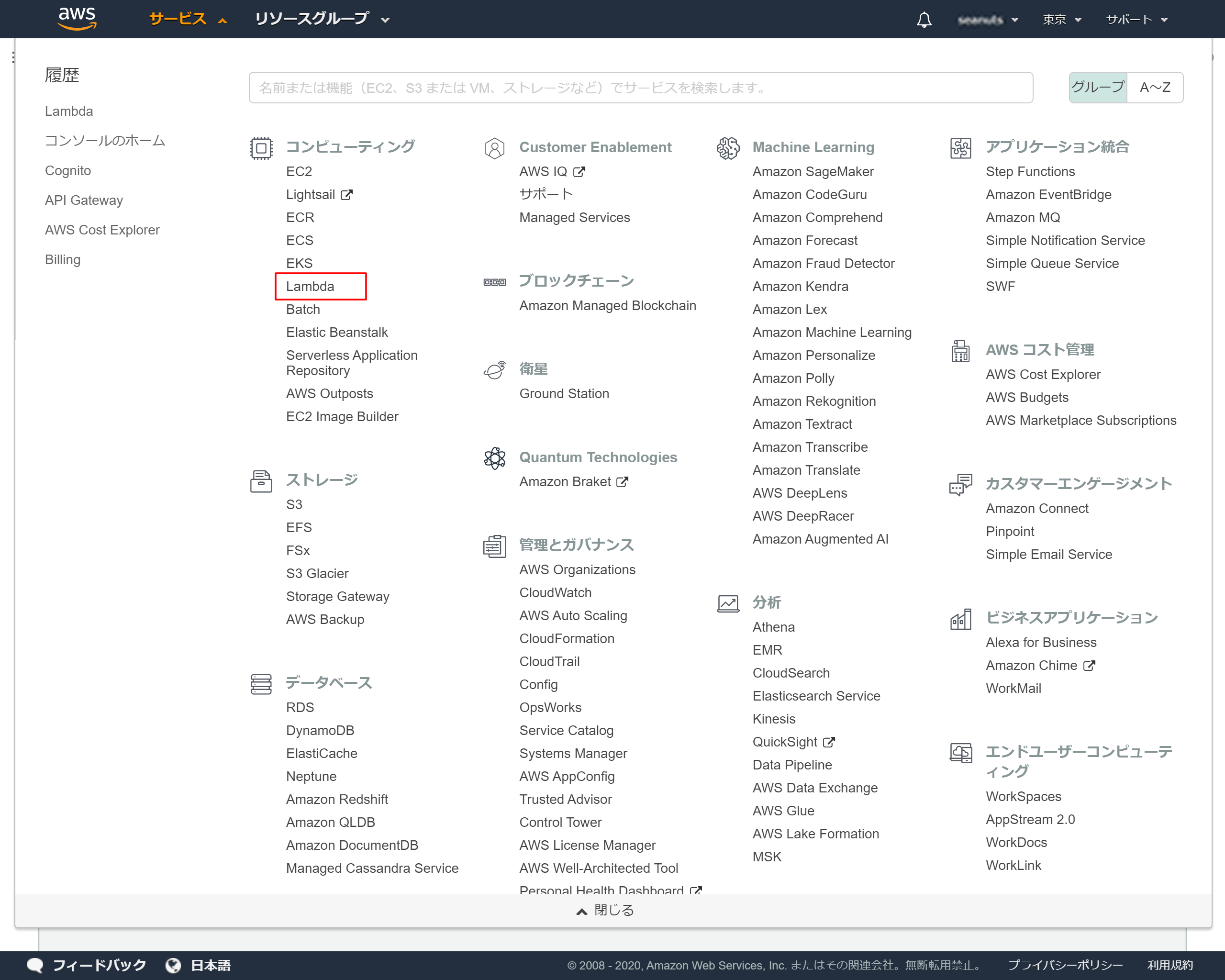Select Cognito from the 履歴 list
1225x980 pixels.
pos(67,170)
